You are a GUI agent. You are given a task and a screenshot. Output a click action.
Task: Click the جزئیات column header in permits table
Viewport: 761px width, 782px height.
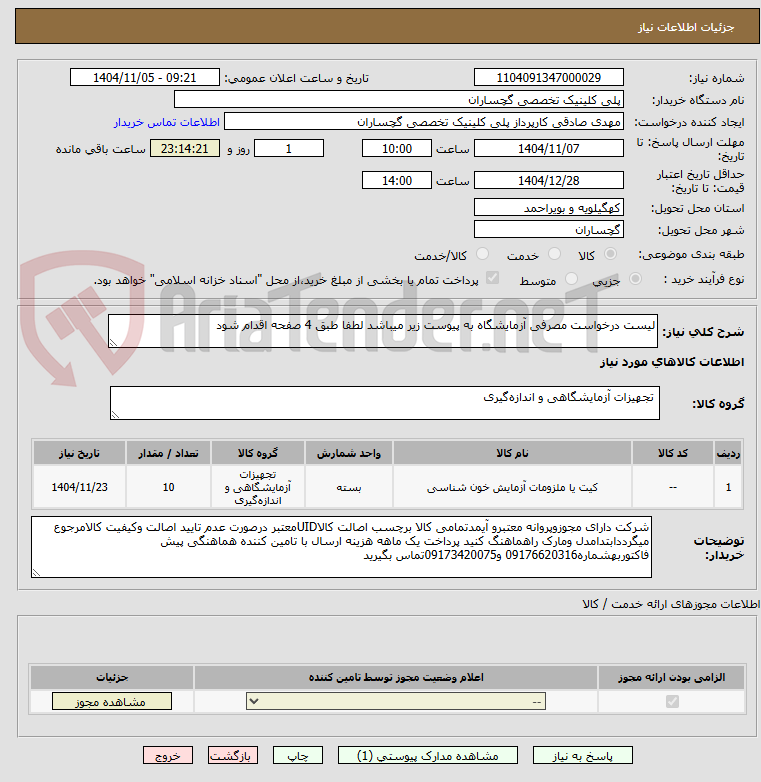[112, 677]
